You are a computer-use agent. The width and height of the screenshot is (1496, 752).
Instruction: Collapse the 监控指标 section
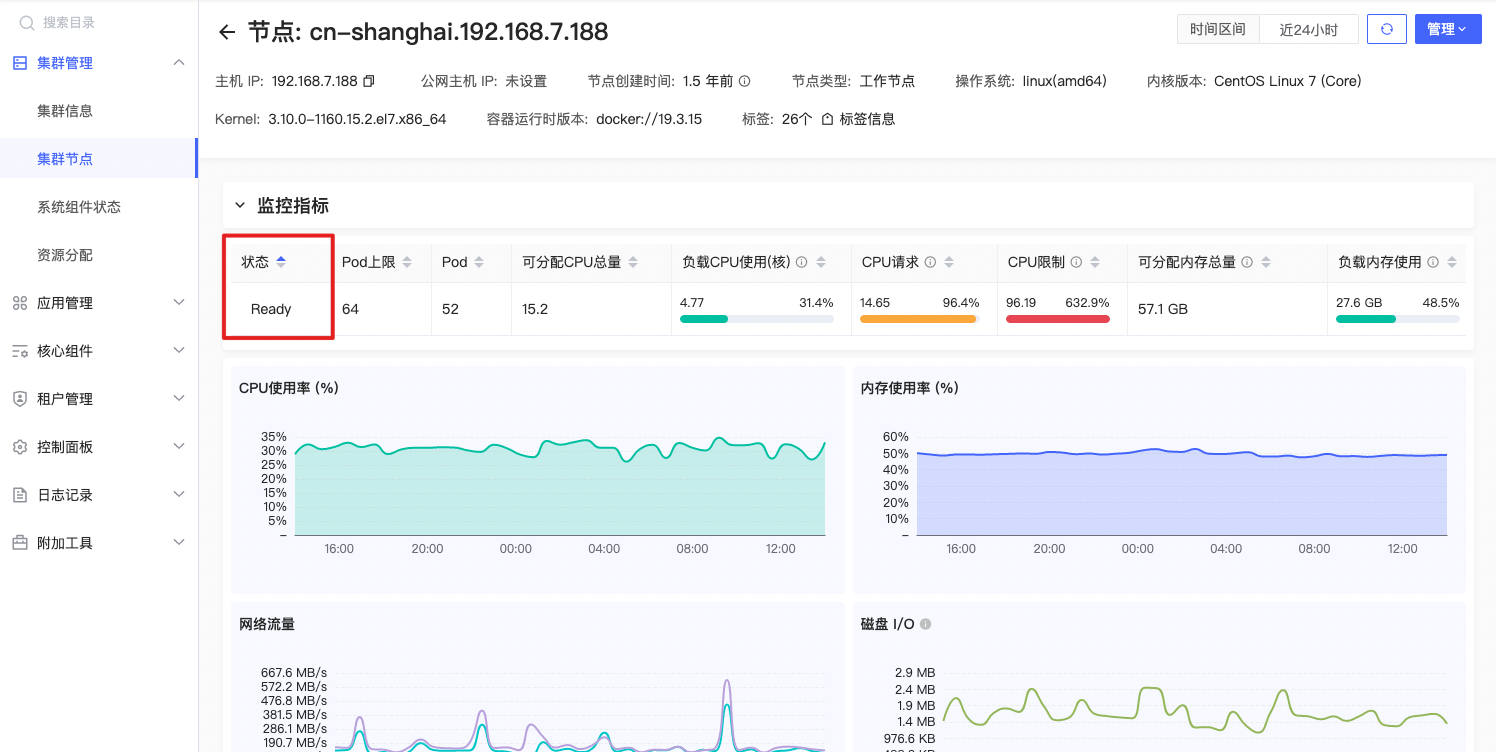pos(240,206)
